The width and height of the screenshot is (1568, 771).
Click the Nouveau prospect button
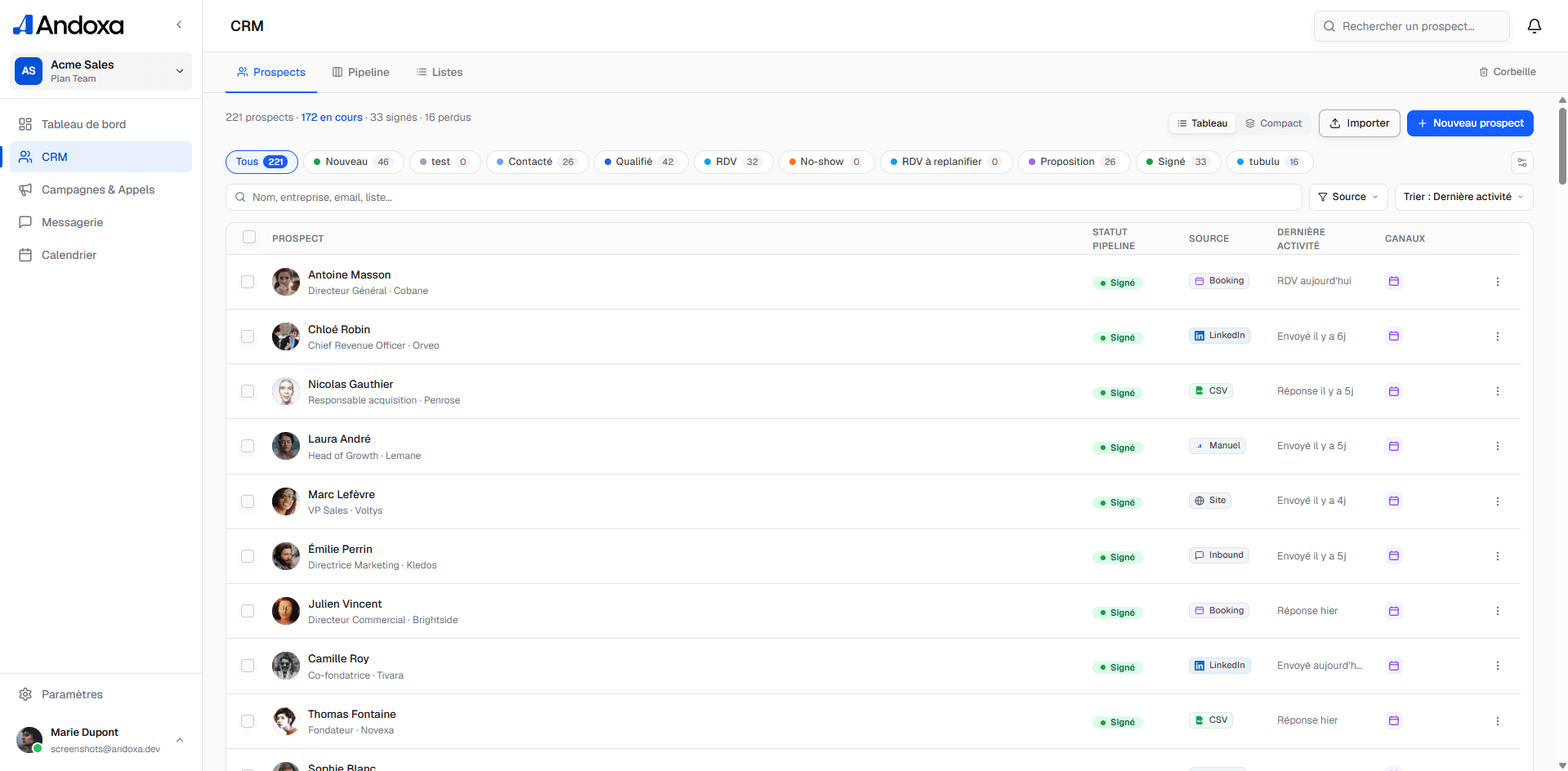coord(1470,123)
